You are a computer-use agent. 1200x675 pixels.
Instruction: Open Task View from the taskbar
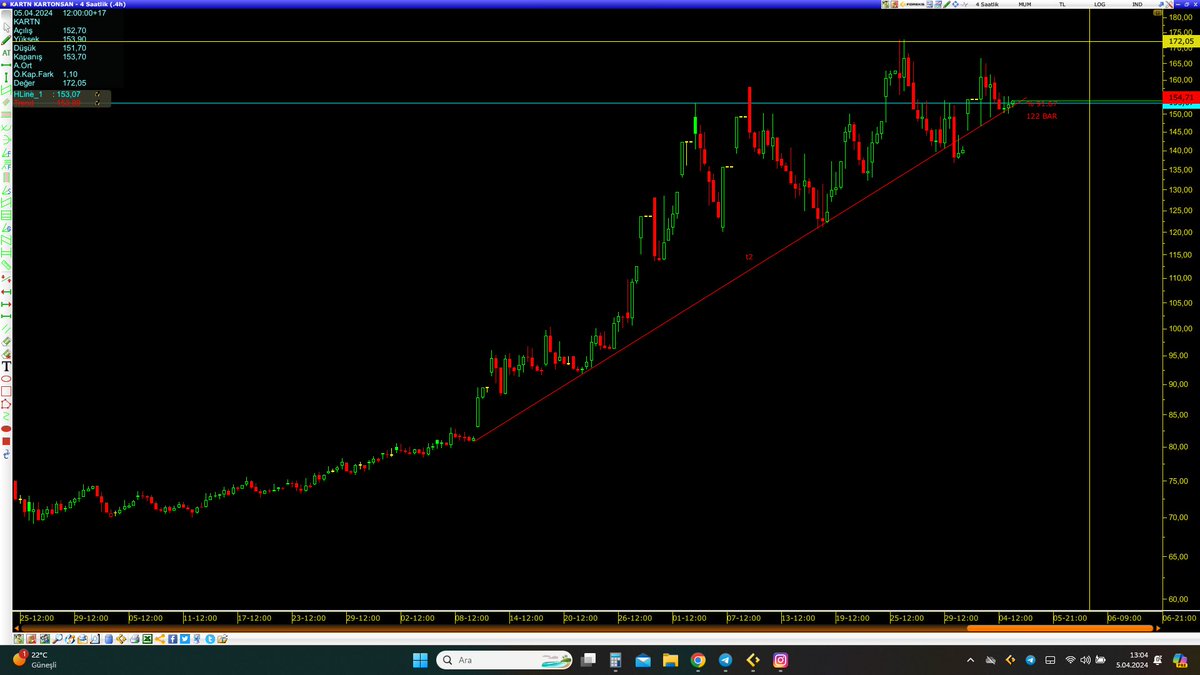click(589, 660)
